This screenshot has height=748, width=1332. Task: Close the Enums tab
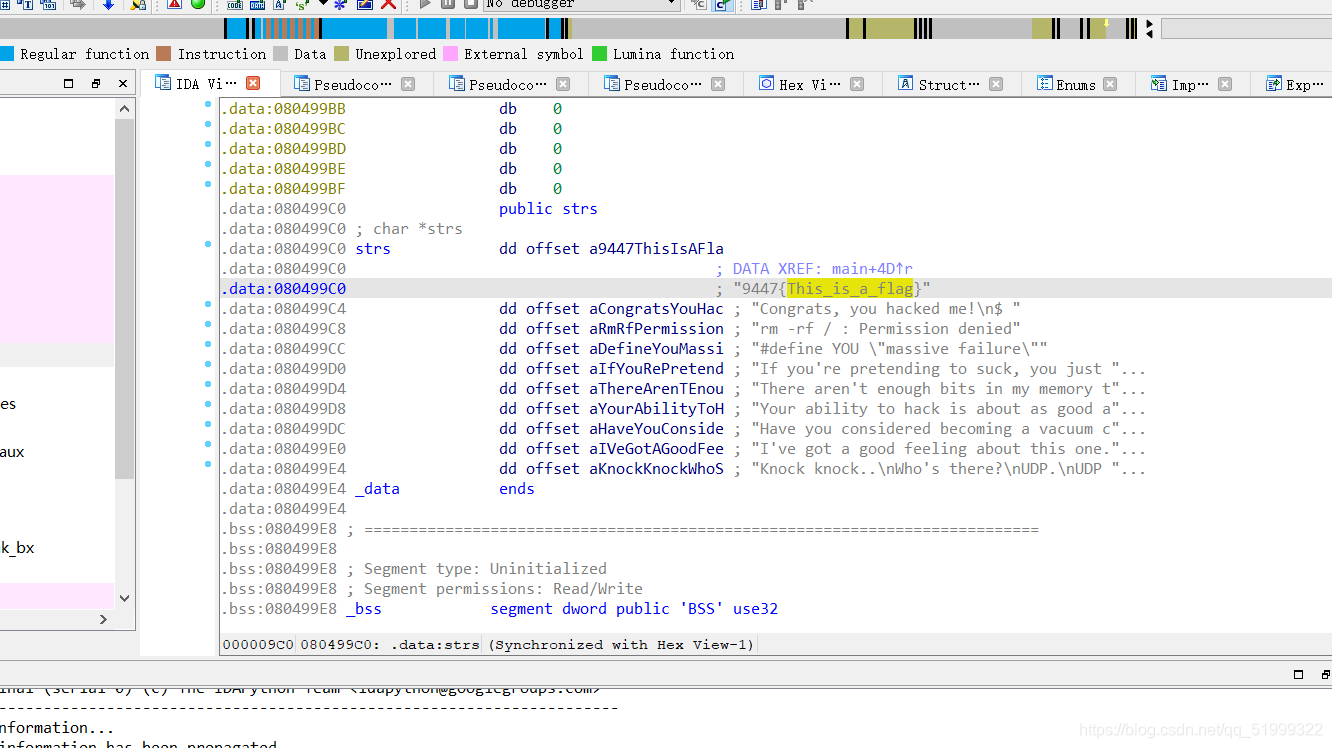(x=1110, y=84)
